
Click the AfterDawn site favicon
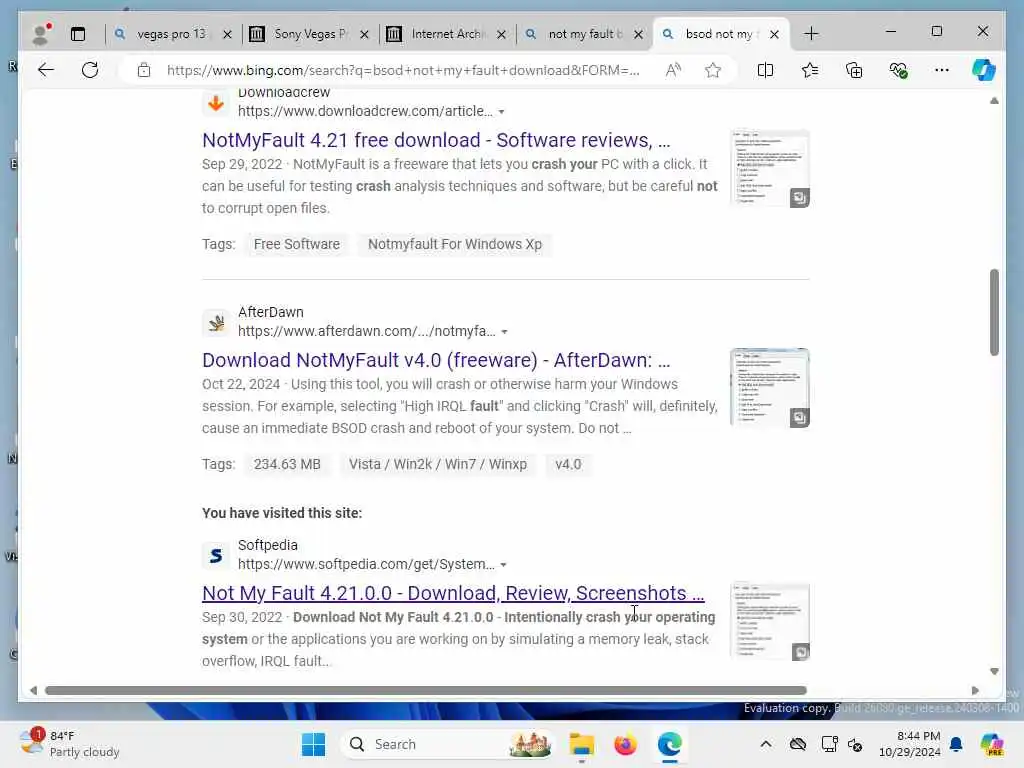tap(216, 323)
